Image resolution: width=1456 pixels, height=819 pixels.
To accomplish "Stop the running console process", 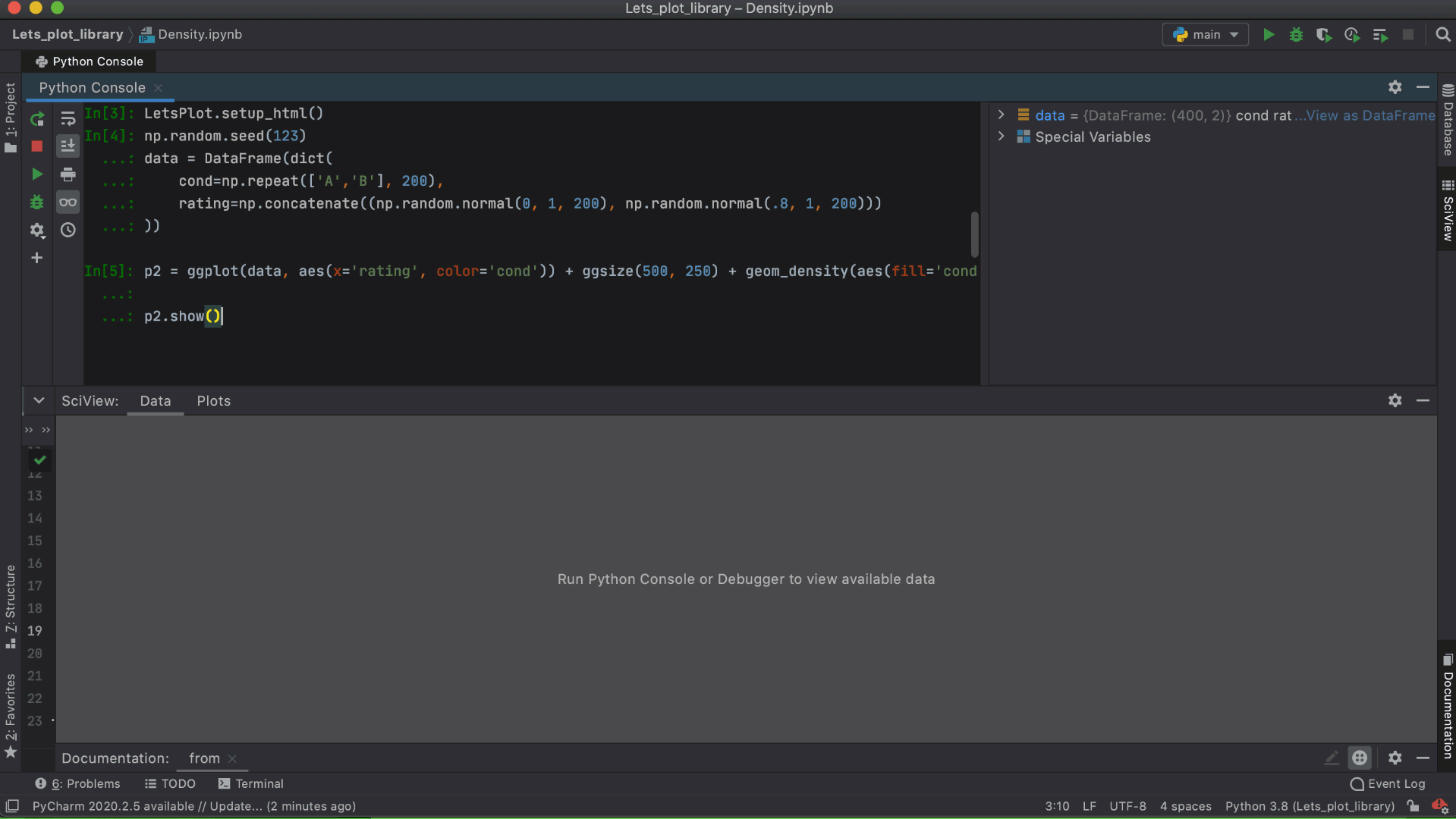I will tap(36, 146).
